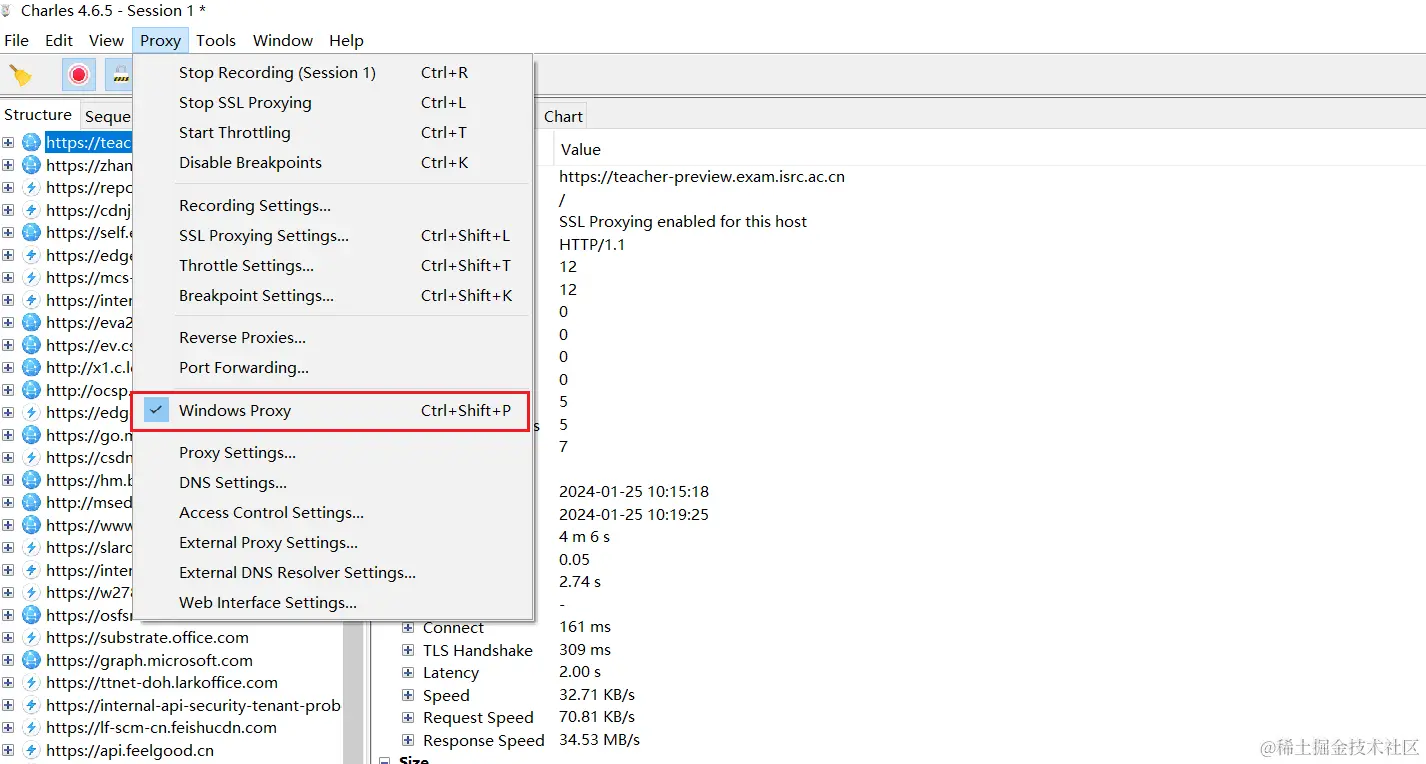Open the Edit menu
The width and height of the screenshot is (1426, 764).
tap(59, 40)
